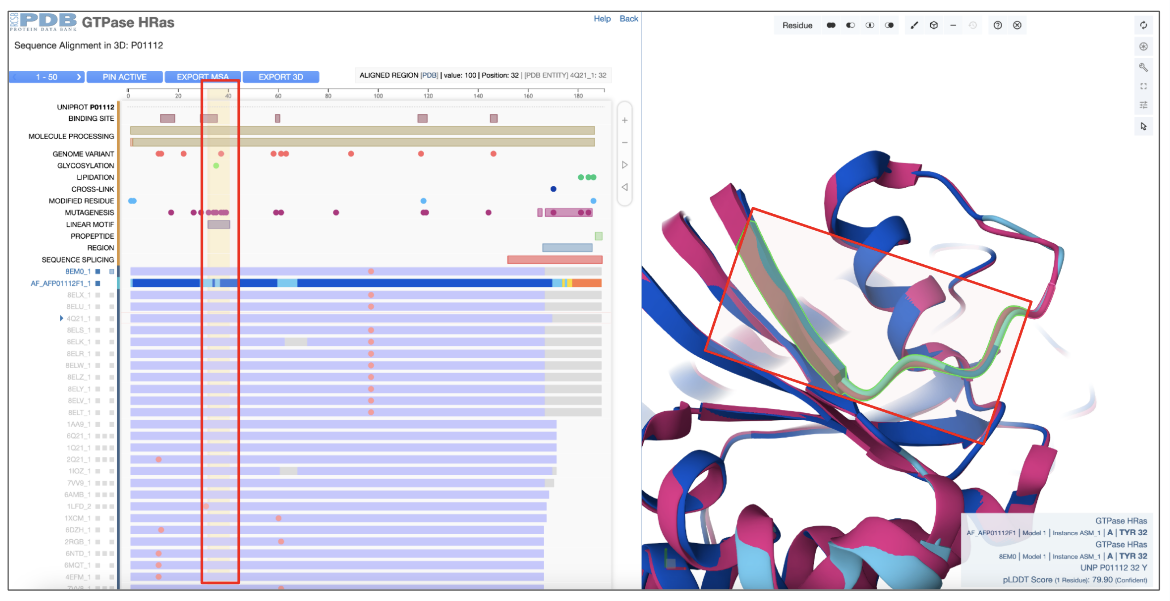1170x601 pixels.
Task: Click the cube representation icon
Action: 934,25
